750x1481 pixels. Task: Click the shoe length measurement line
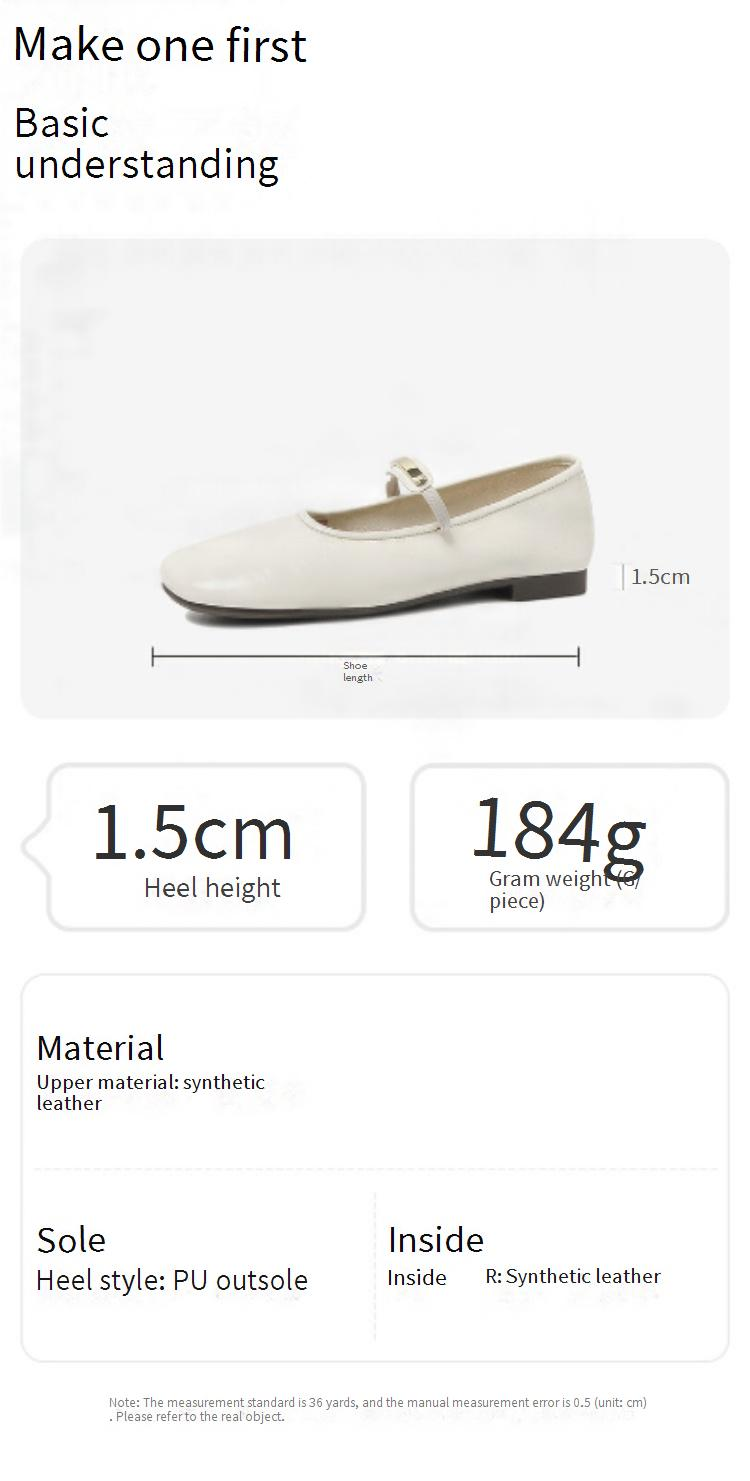[x=250, y=657]
